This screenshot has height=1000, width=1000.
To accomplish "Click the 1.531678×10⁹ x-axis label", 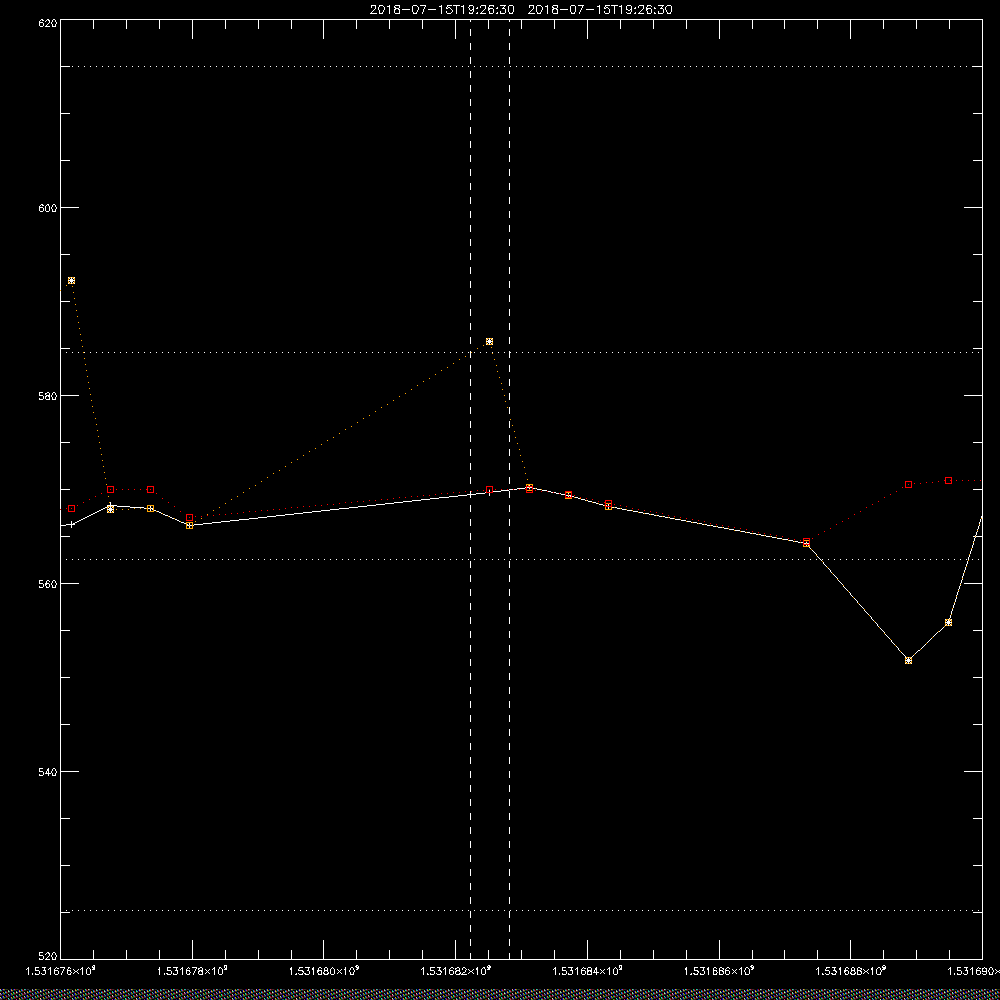I will point(192,971).
